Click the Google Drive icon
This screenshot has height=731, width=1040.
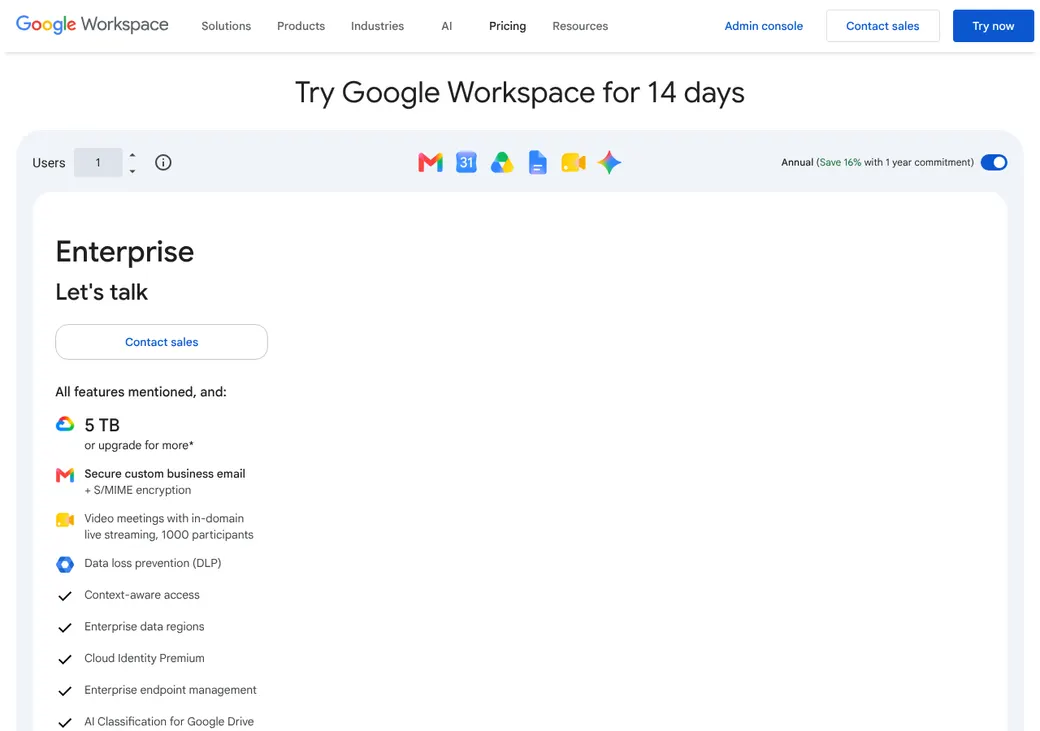click(x=502, y=163)
